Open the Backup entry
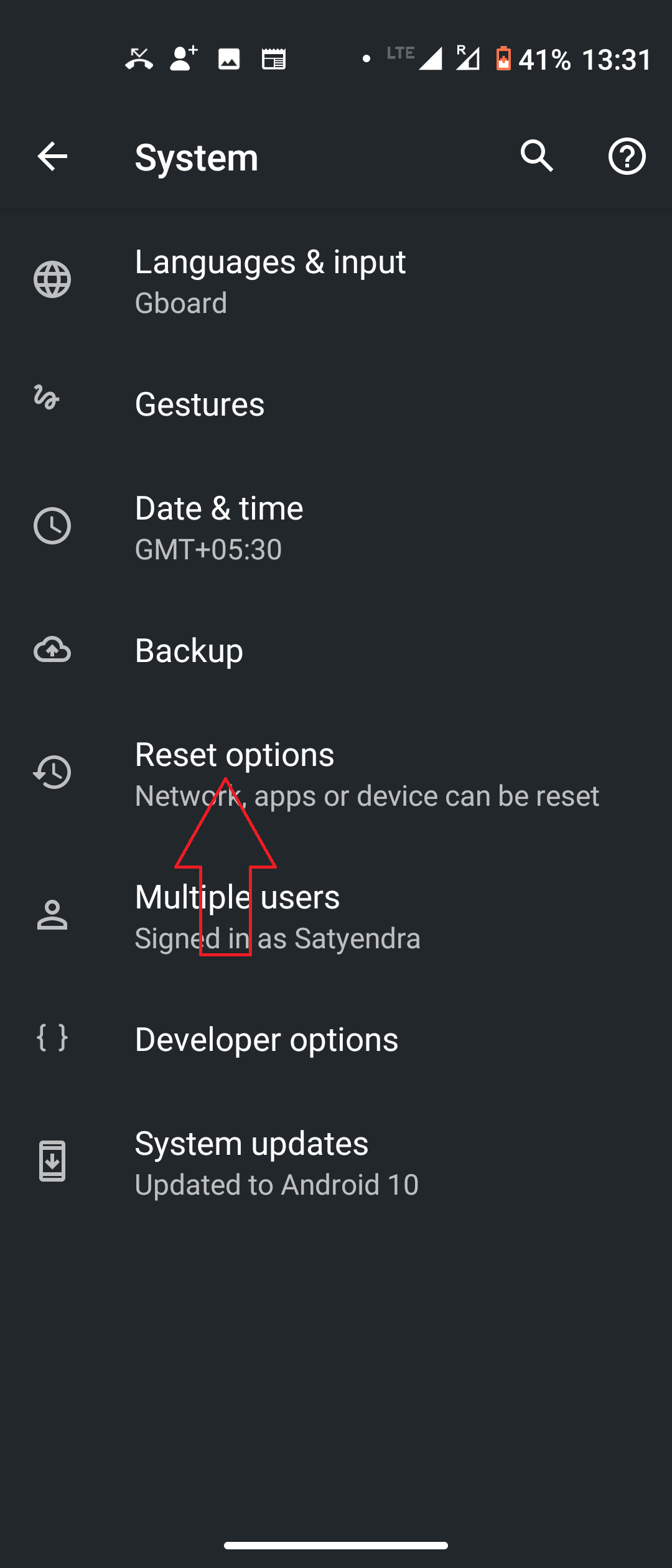The width and height of the screenshot is (672, 1568). tap(336, 650)
